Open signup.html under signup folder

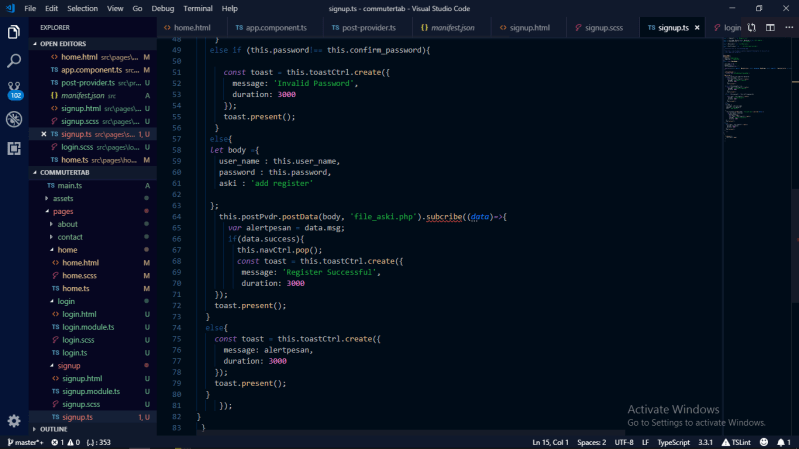point(93,379)
